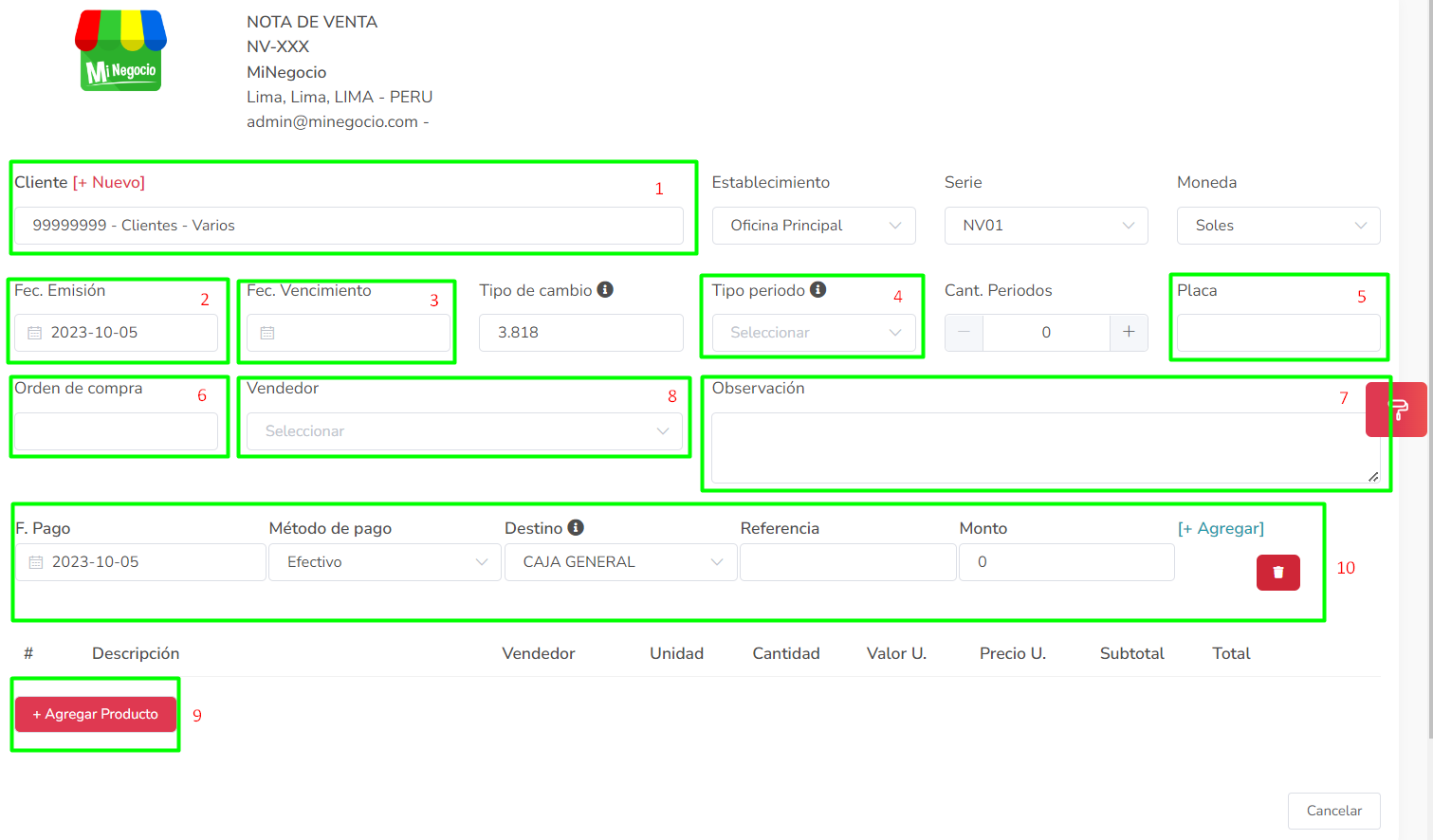Click the Tipo de cambio info icon
This screenshot has width=1433, height=840.
tap(605, 289)
